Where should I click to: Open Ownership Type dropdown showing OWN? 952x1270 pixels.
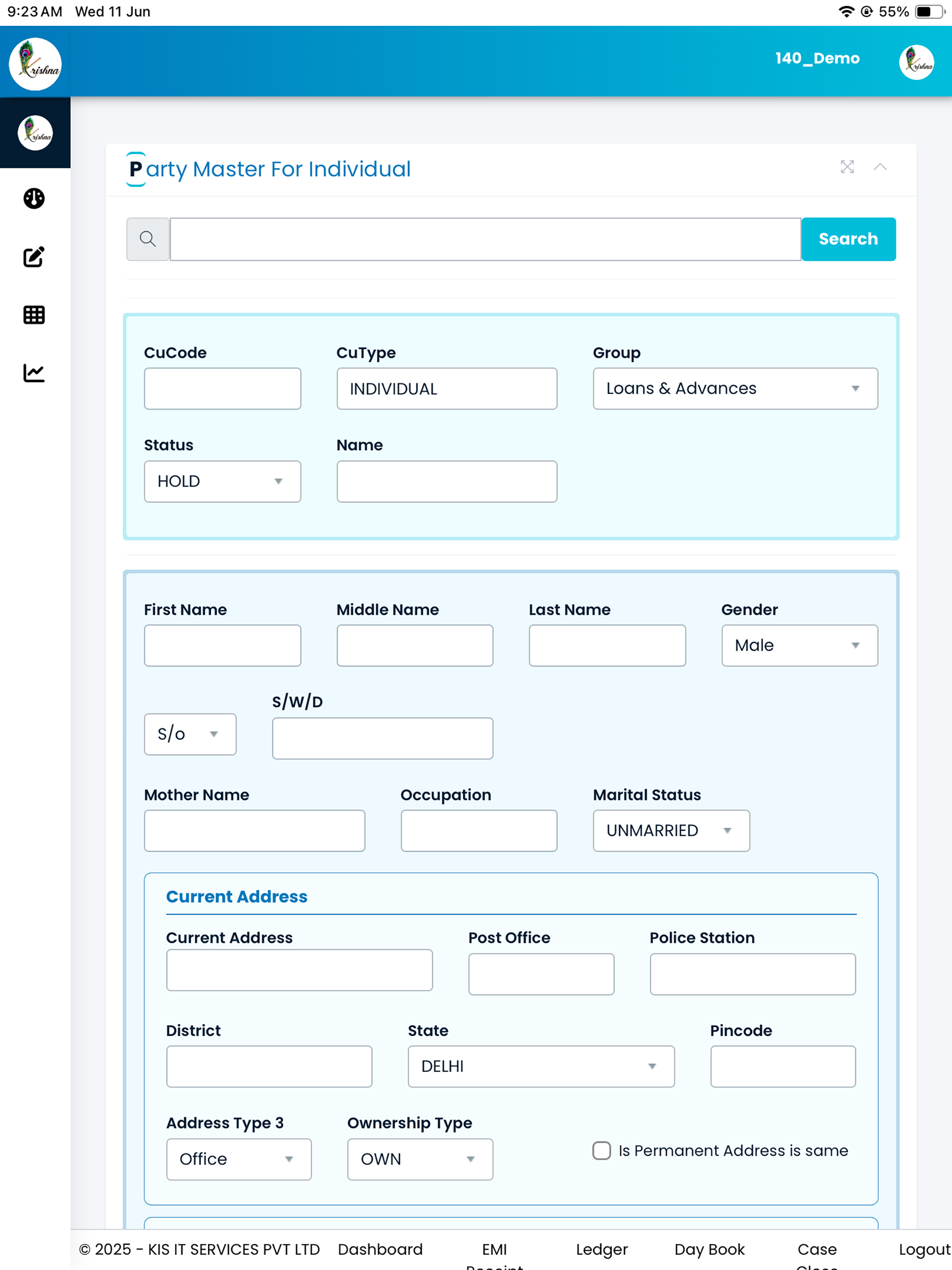click(420, 1159)
